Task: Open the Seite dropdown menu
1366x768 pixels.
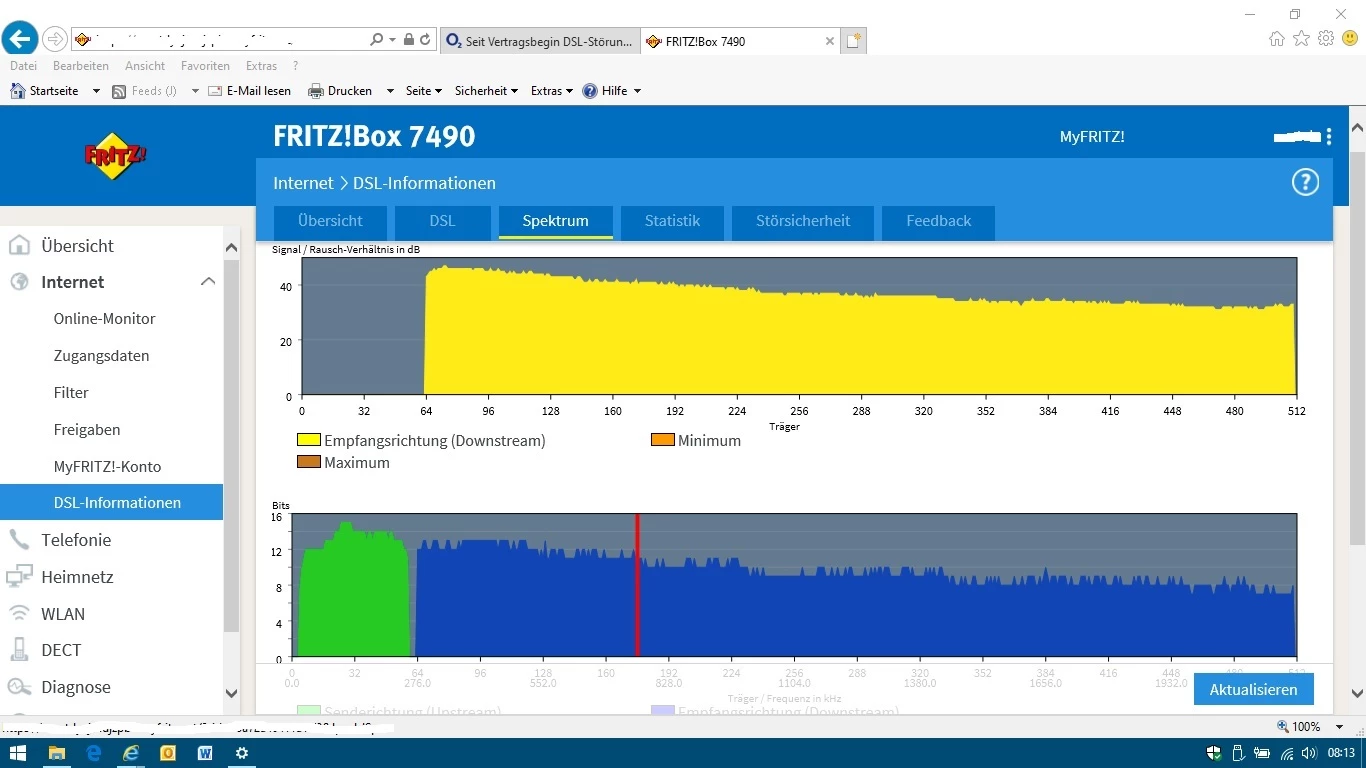Action: coord(423,91)
